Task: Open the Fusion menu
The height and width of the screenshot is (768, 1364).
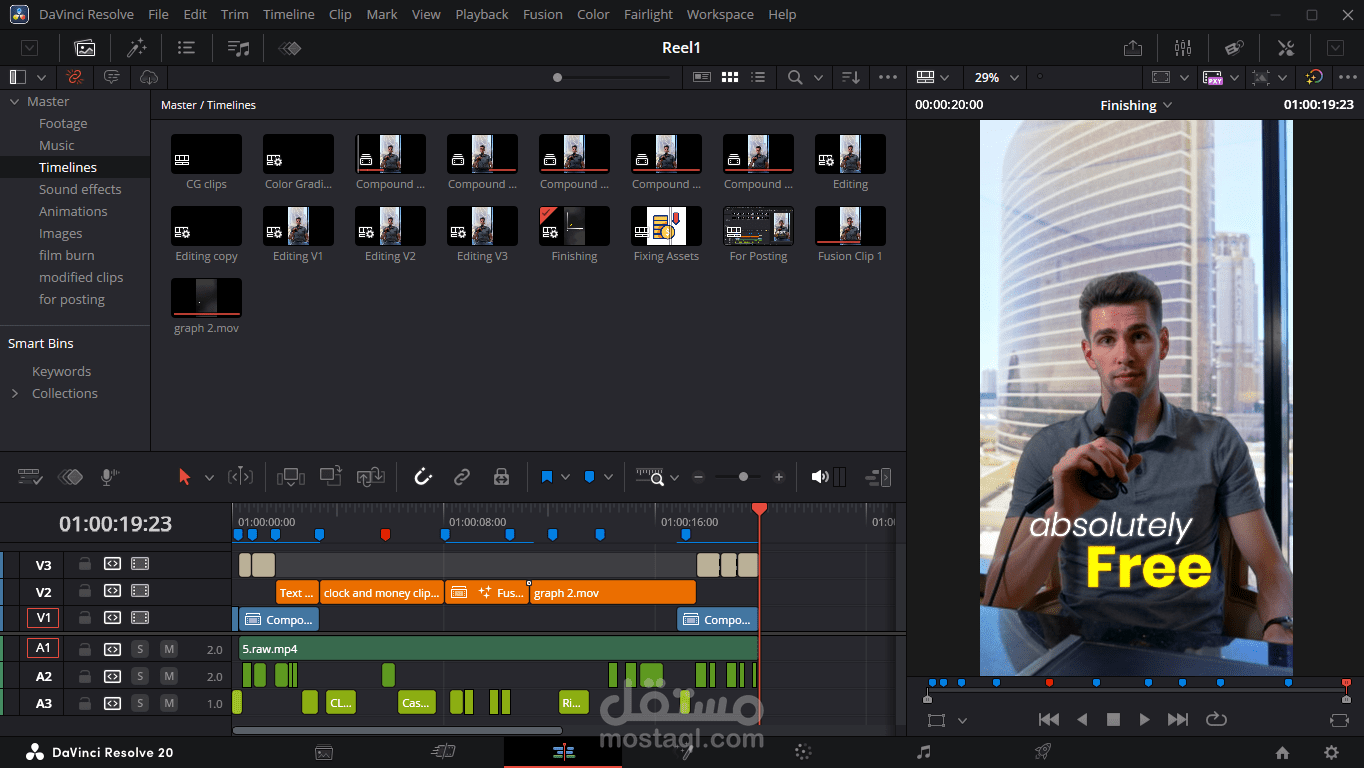Action: click(x=543, y=14)
